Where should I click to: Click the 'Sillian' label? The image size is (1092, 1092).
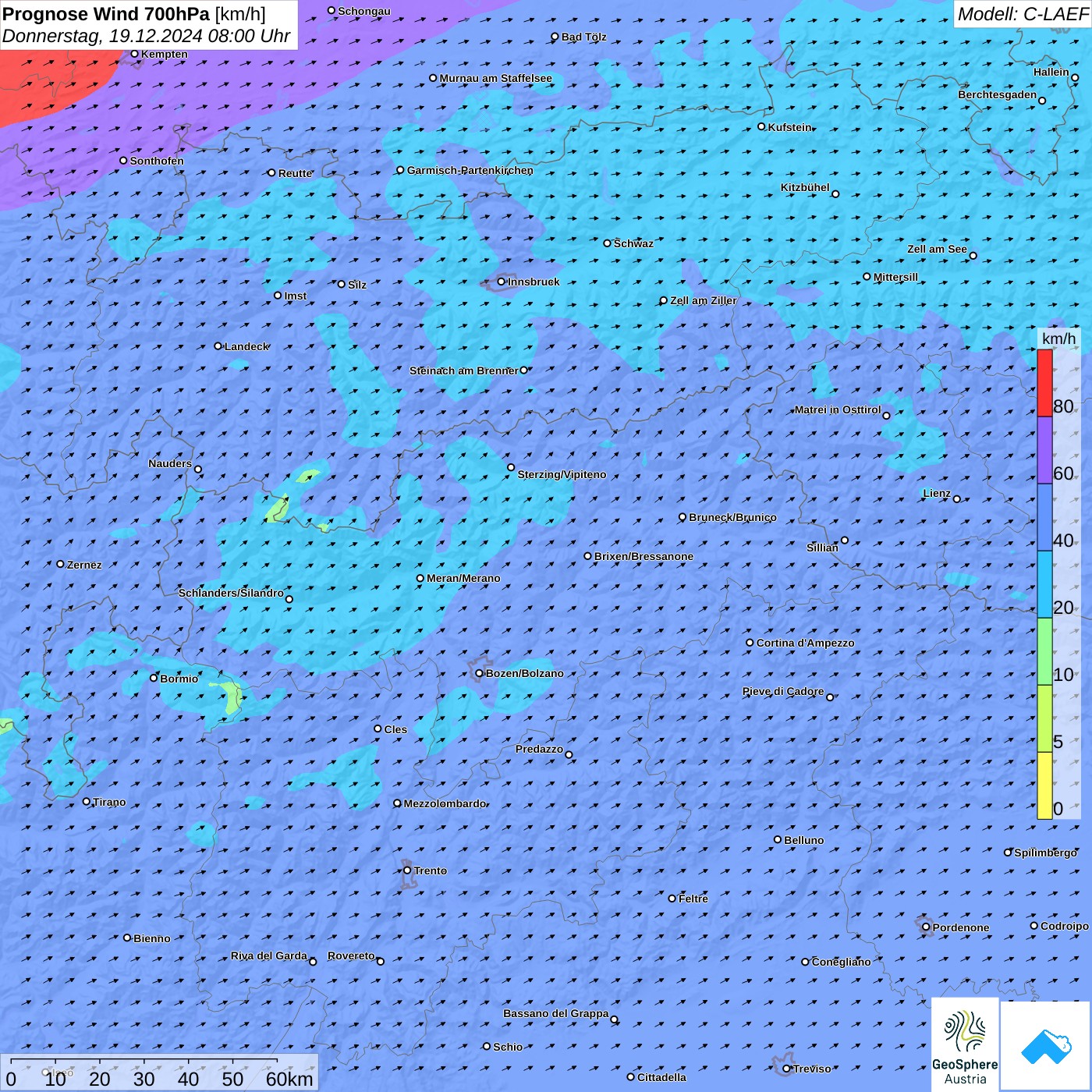pos(822,548)
